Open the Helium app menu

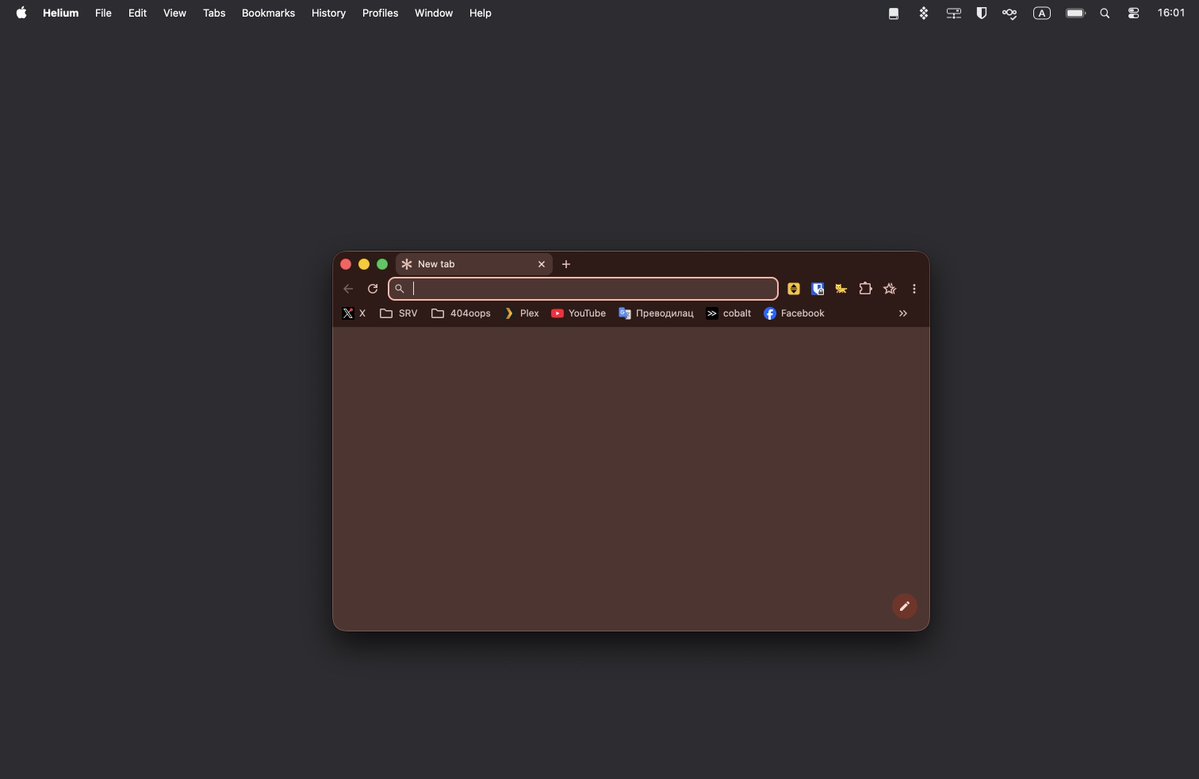tap(60, 13)
